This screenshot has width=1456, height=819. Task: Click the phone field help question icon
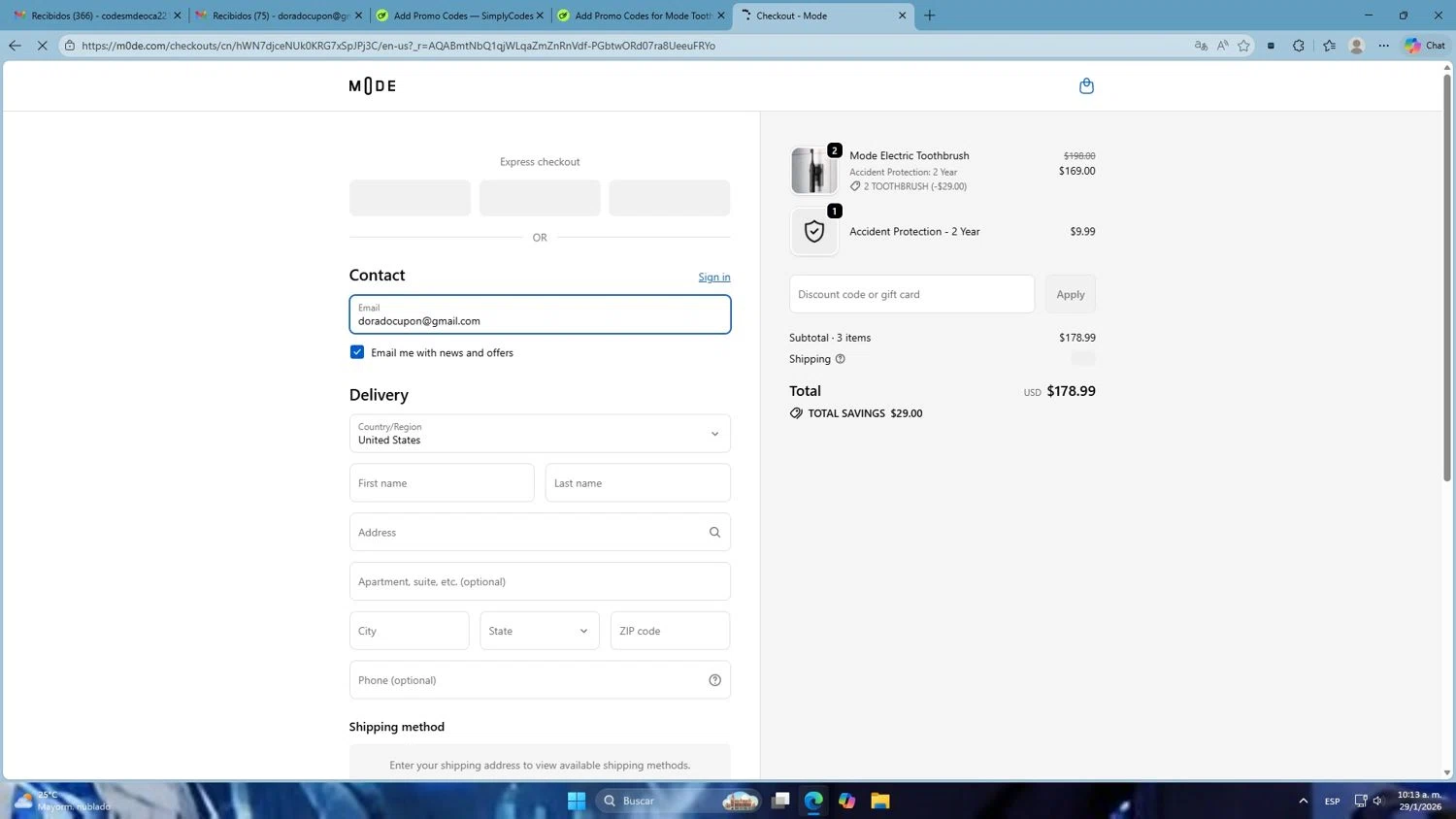pyautogui.click(x=714, y=680)
